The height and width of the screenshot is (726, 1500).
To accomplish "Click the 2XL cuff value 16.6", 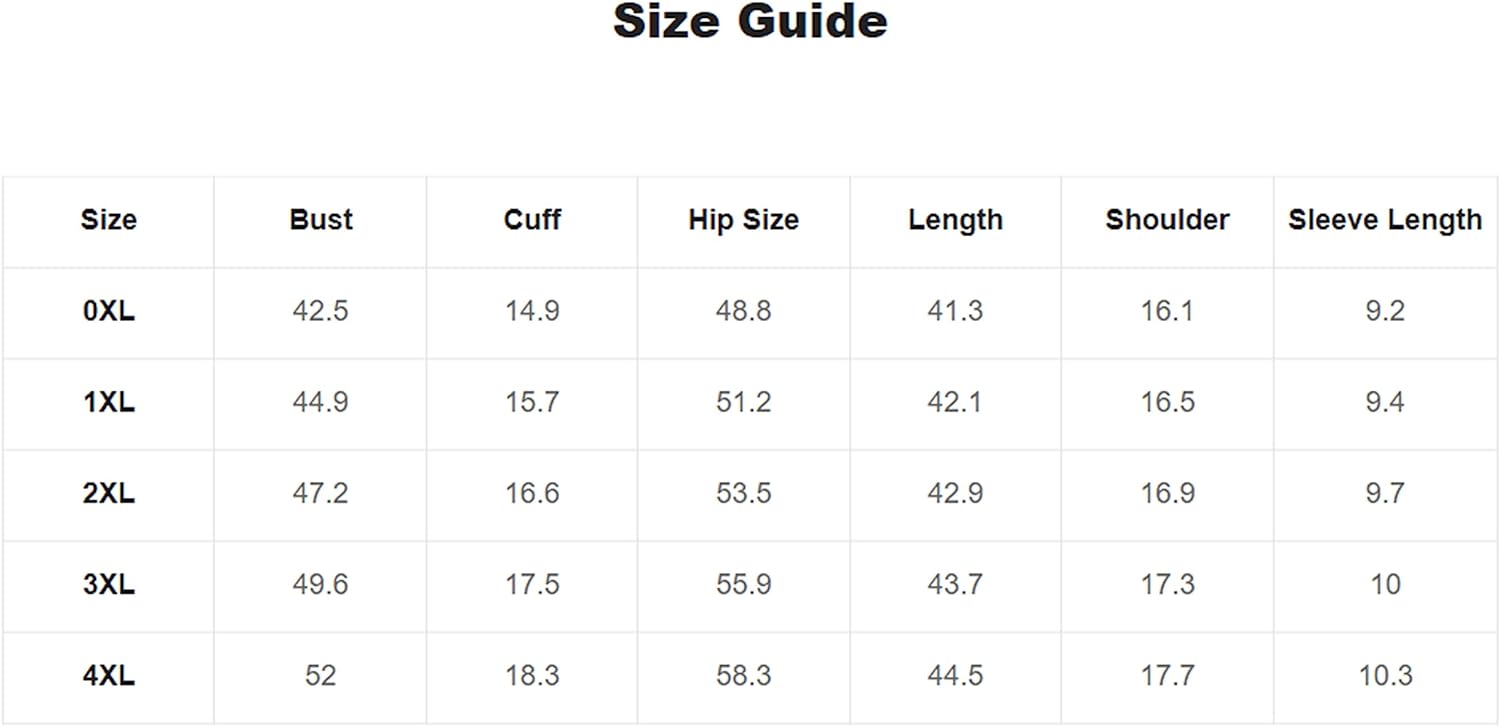I will click(532, 493).
